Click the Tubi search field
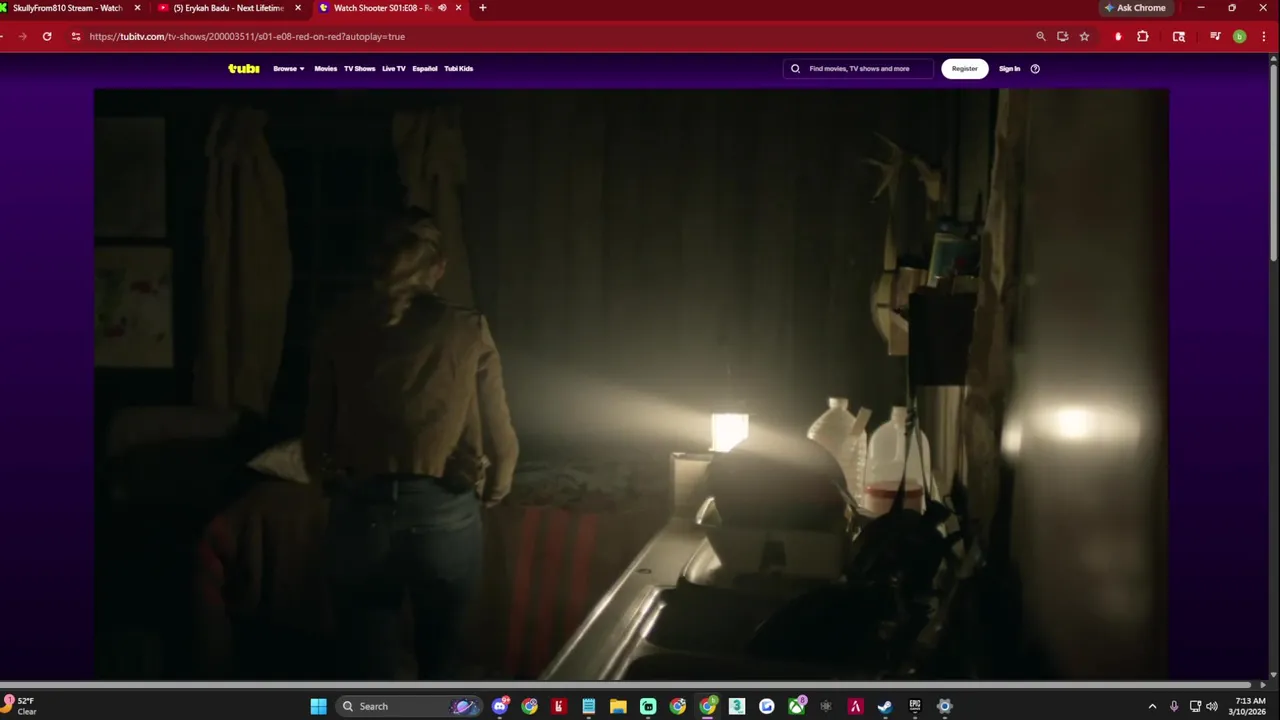The width and height of the screenshot is (1280, 720). [858, 69]
